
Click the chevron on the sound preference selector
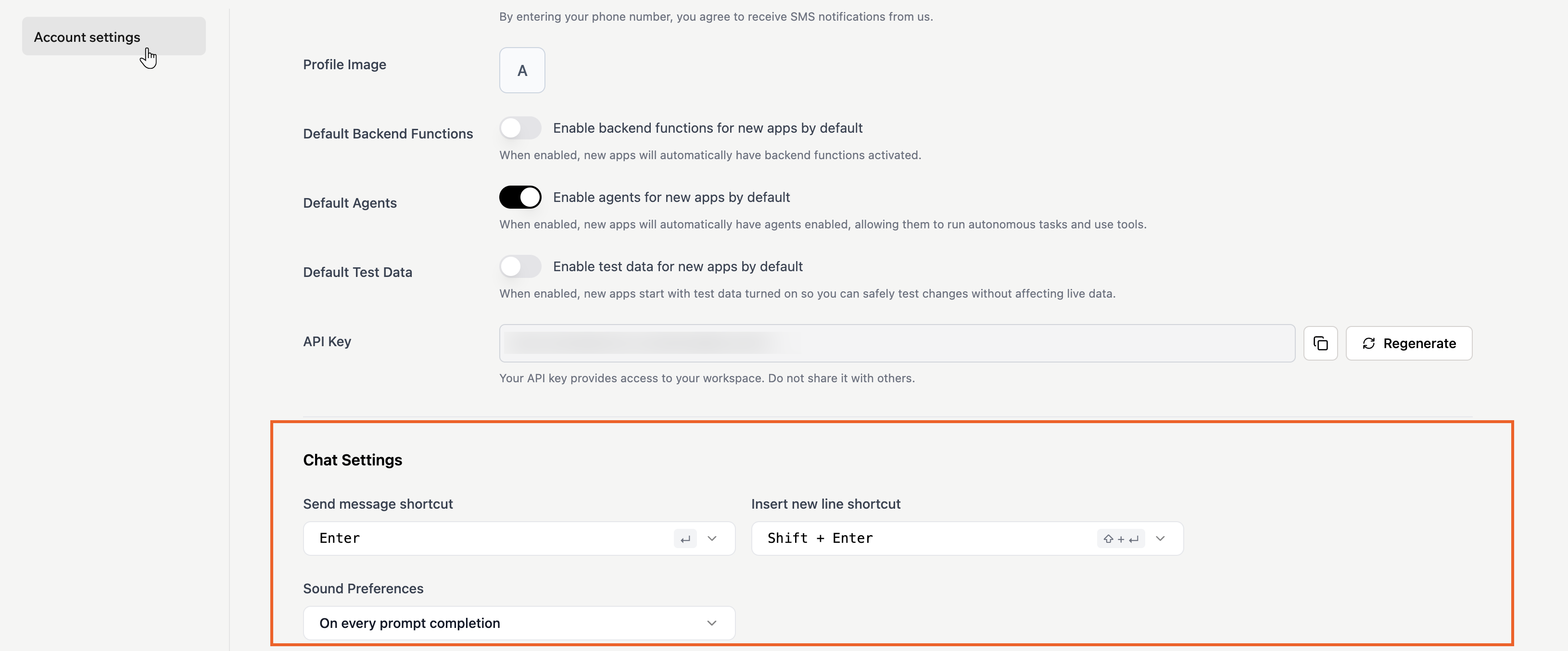(x=712, y=623)
